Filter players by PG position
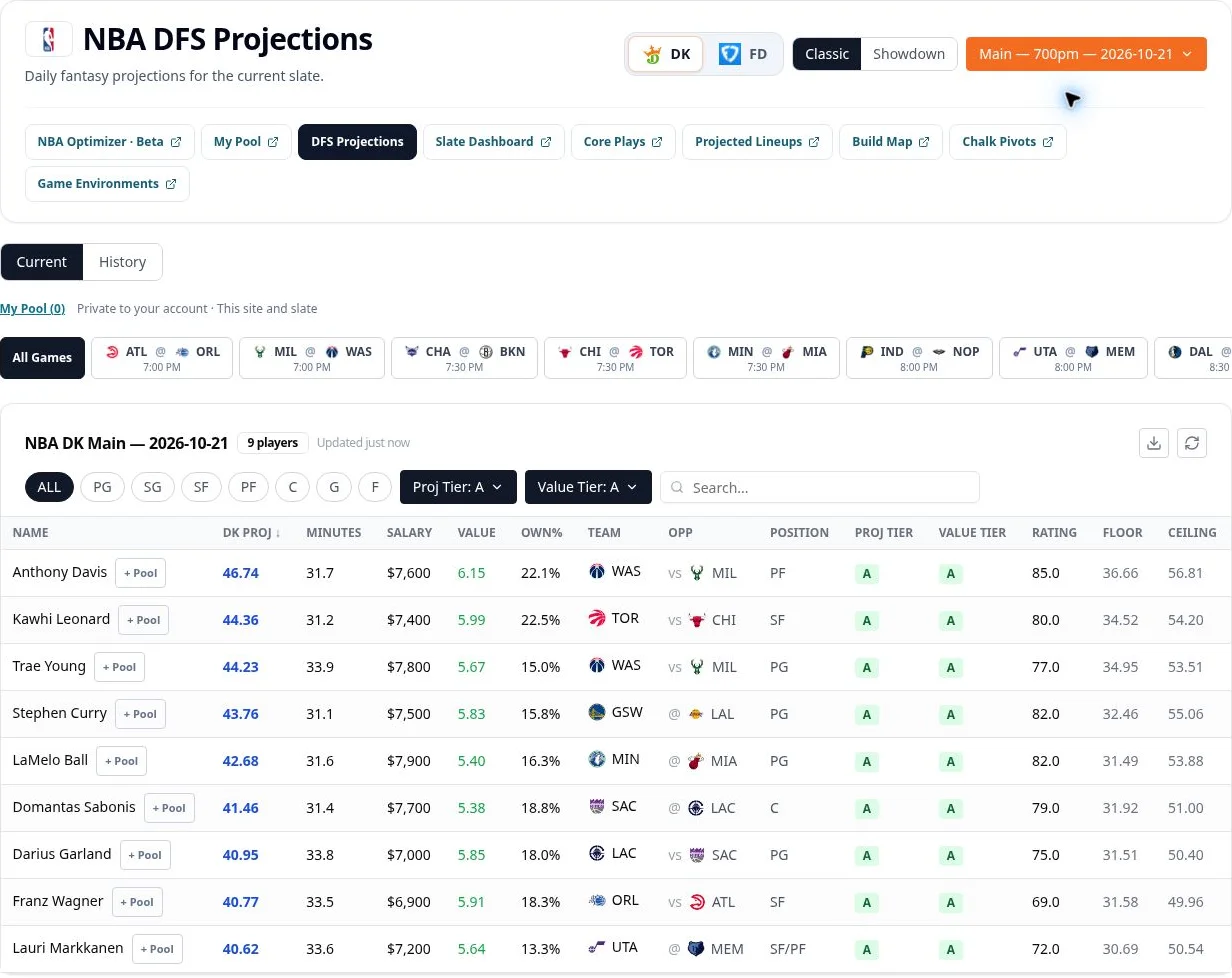Viewport: 1232px width, 978px height. pyautogui.click(x=102, y=487)
